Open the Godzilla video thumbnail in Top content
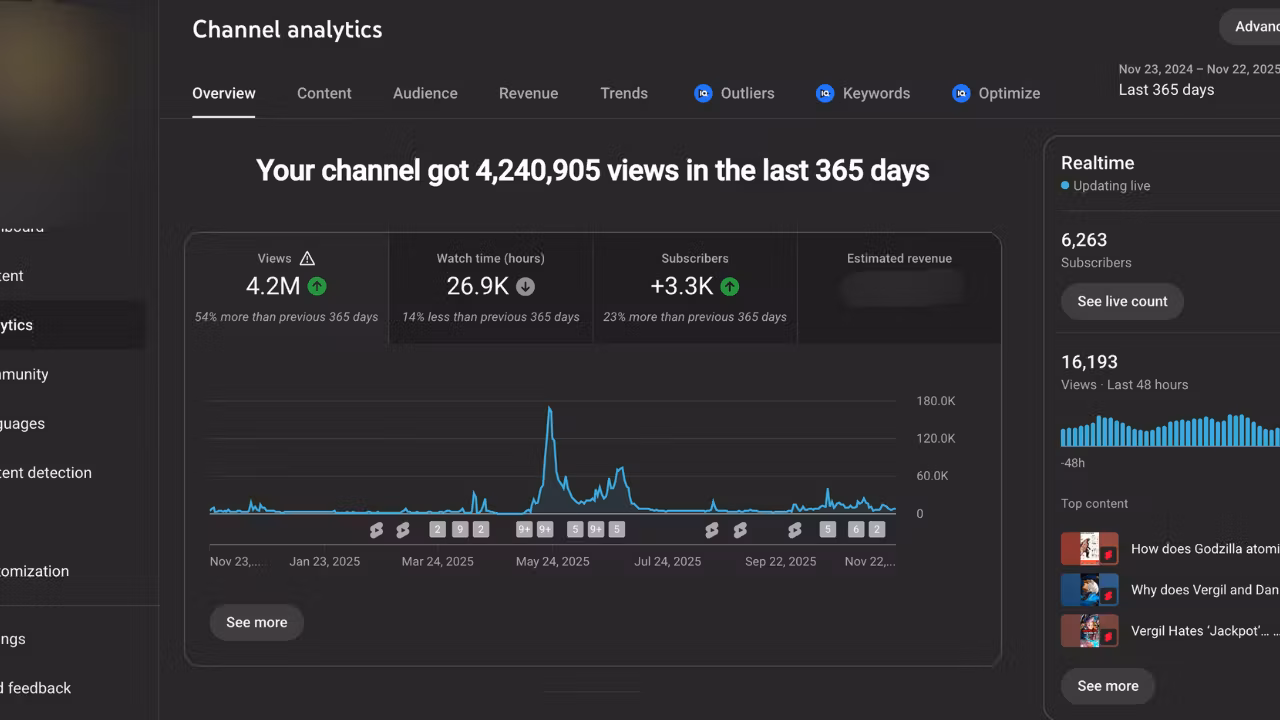The height and width of the screenshot is (720, 1280). [1089, 549]
